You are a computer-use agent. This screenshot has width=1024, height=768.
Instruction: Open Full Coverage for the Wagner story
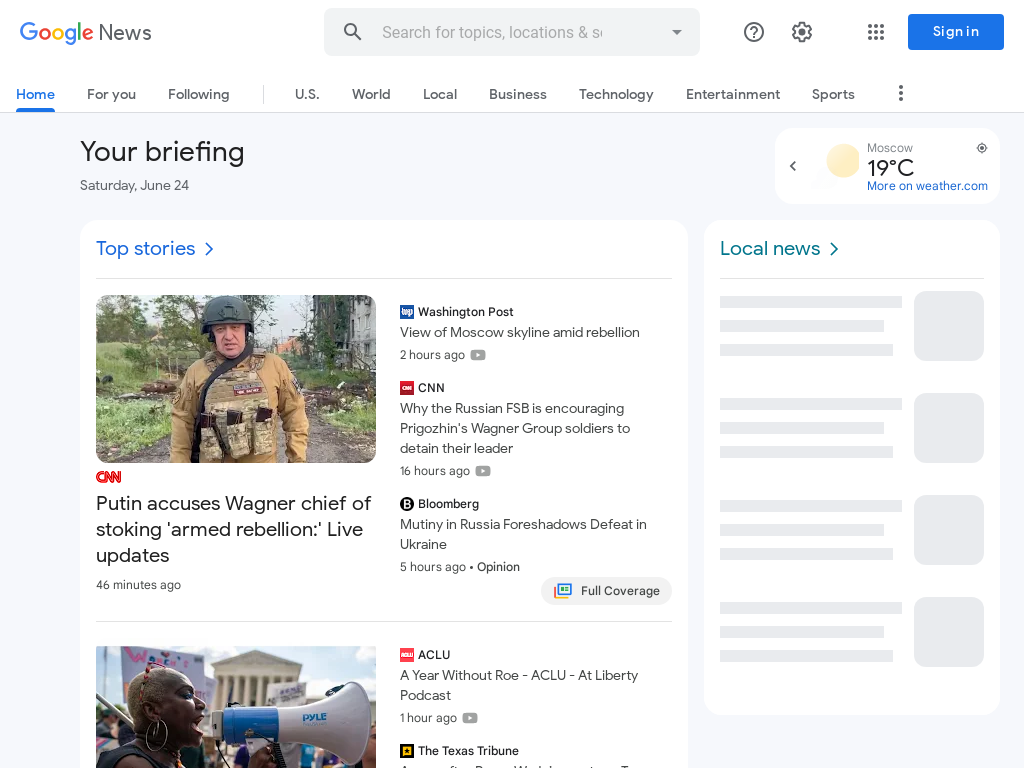tap(607, 591)
